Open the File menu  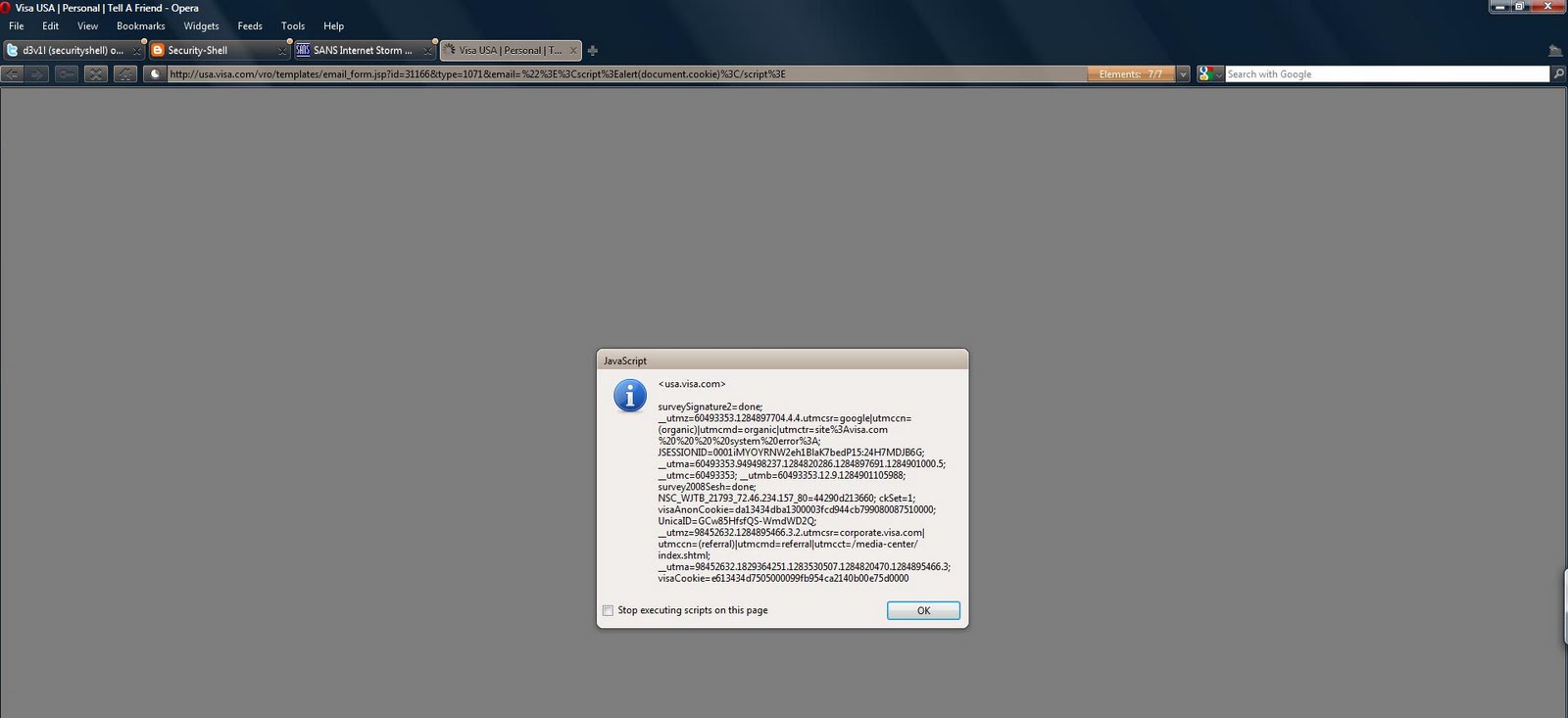pos(17,26)
